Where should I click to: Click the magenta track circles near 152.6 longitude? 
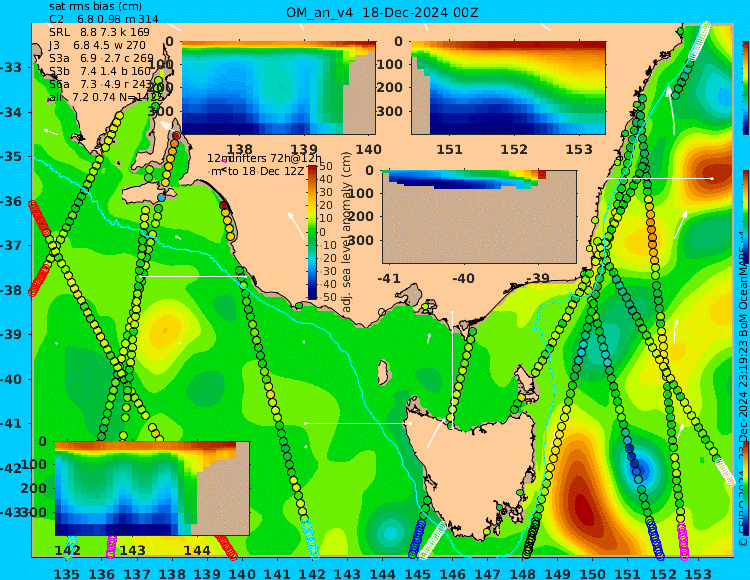click(683, 541)
